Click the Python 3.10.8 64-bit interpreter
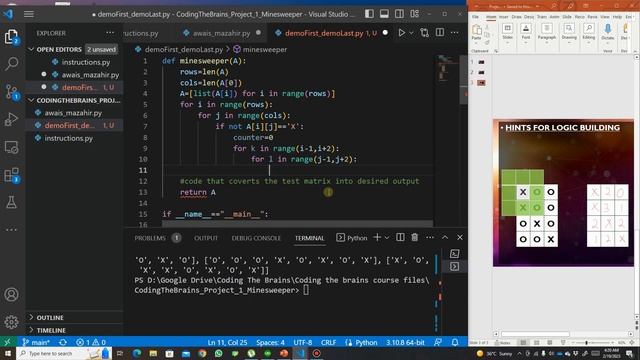This screenshot has height=360, width=640. click(405, 342)
